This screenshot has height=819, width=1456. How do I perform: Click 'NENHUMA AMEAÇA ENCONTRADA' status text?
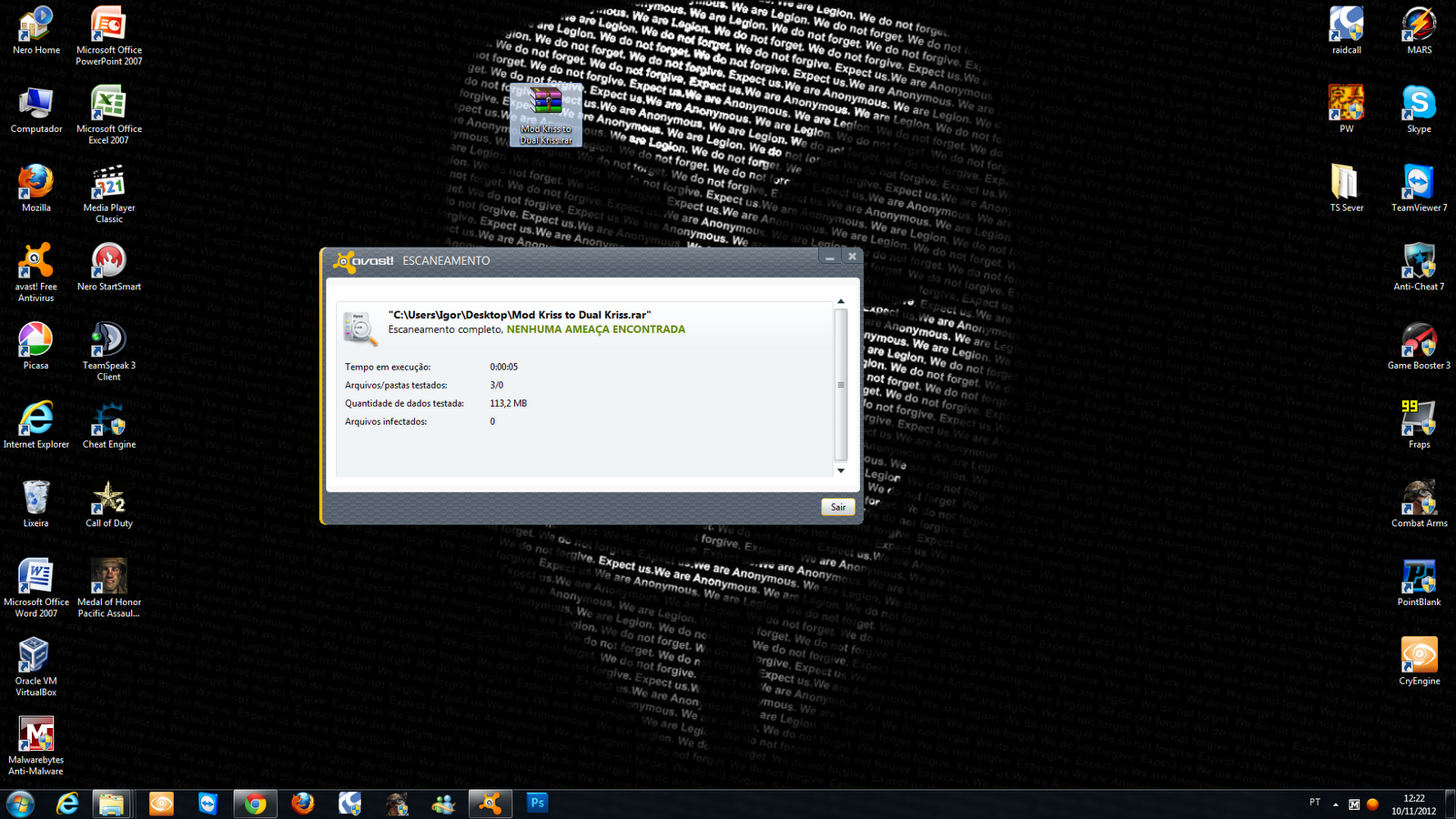click(x=596, y=329)
